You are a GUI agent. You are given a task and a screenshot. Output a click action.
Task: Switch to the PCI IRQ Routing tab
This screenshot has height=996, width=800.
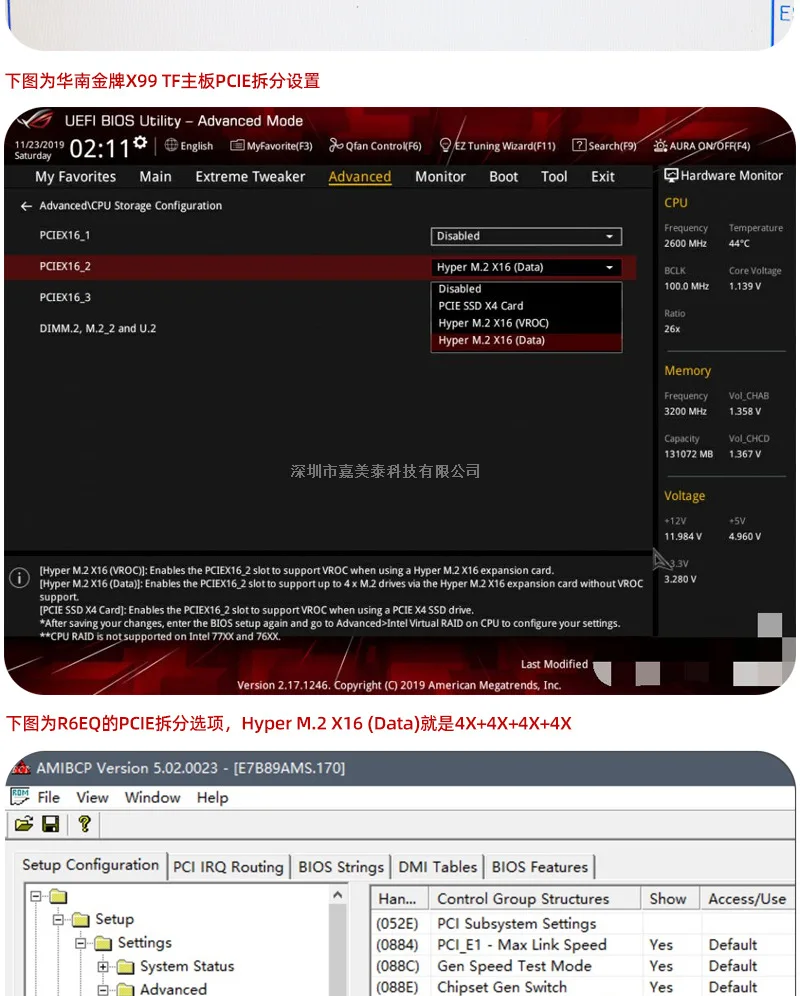click(x=228, y=867)
